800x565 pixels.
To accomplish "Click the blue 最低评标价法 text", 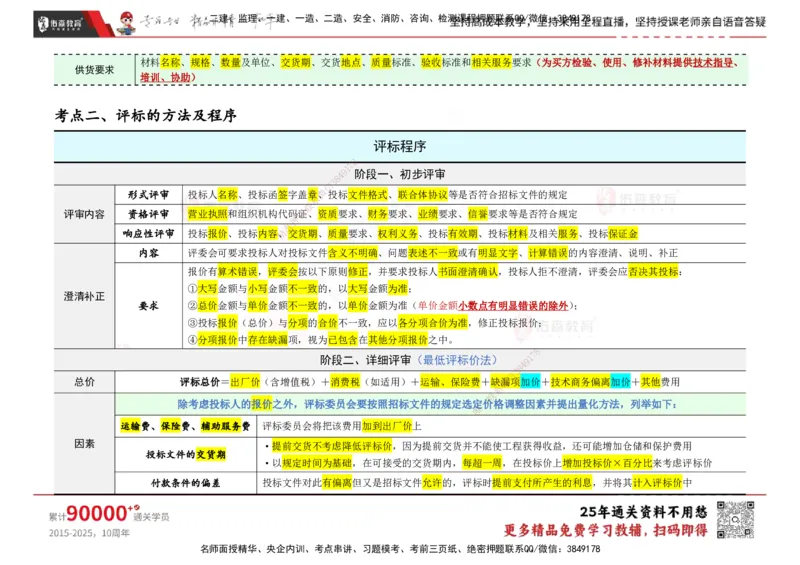I will pyautogui.click(x=457, y=360).
